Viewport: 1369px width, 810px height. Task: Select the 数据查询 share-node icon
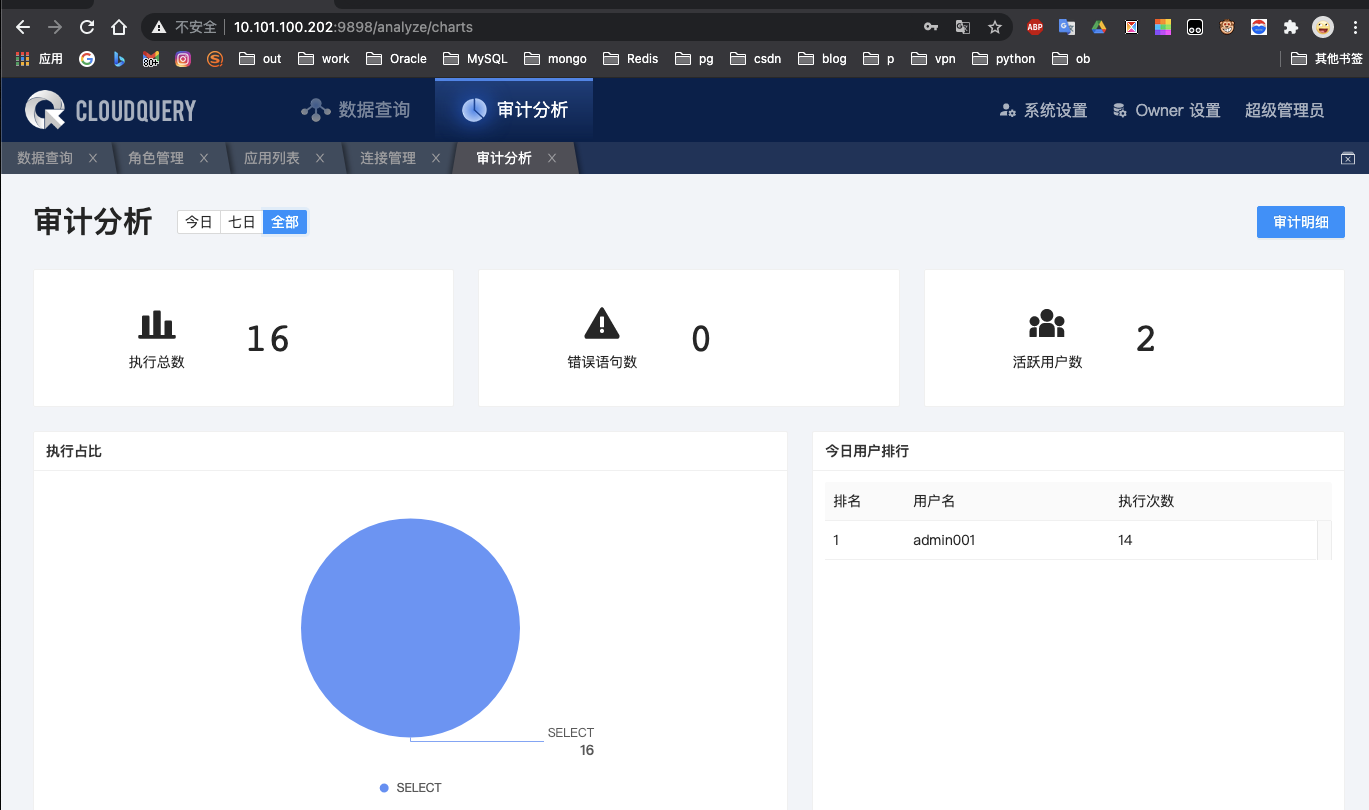tap(317, 109)
